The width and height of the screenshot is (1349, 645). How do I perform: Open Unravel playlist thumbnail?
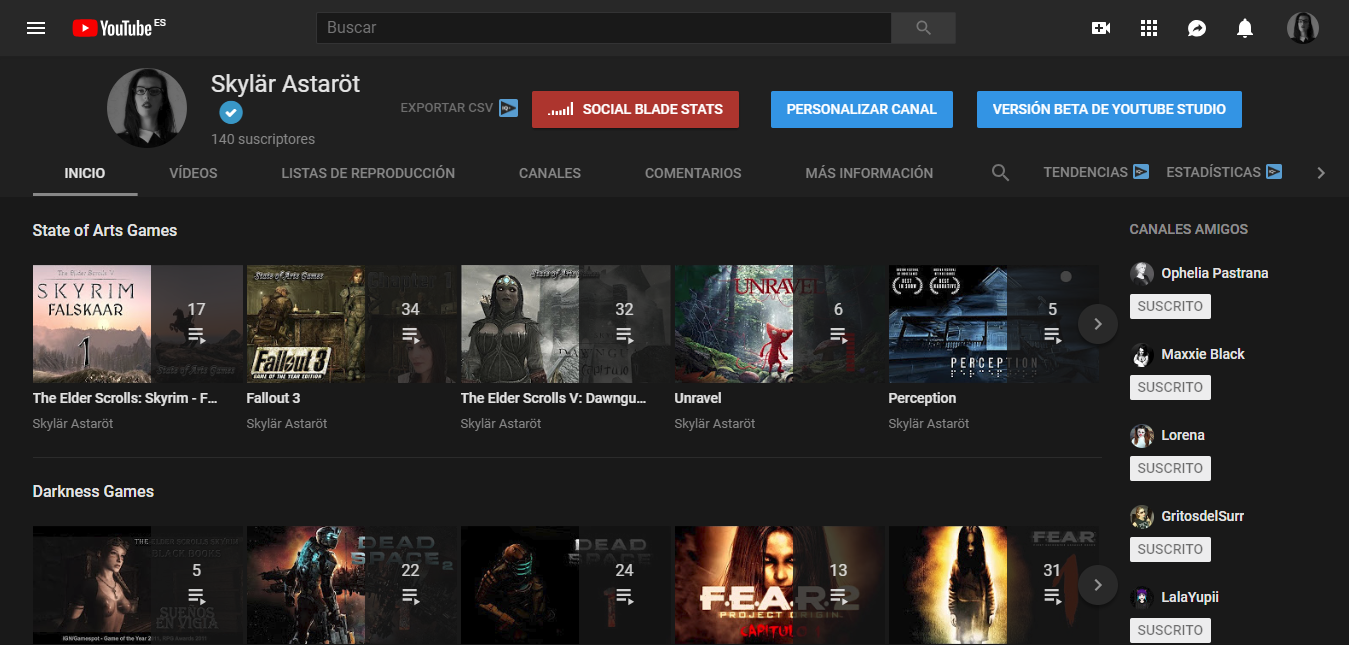coord(780,324)
